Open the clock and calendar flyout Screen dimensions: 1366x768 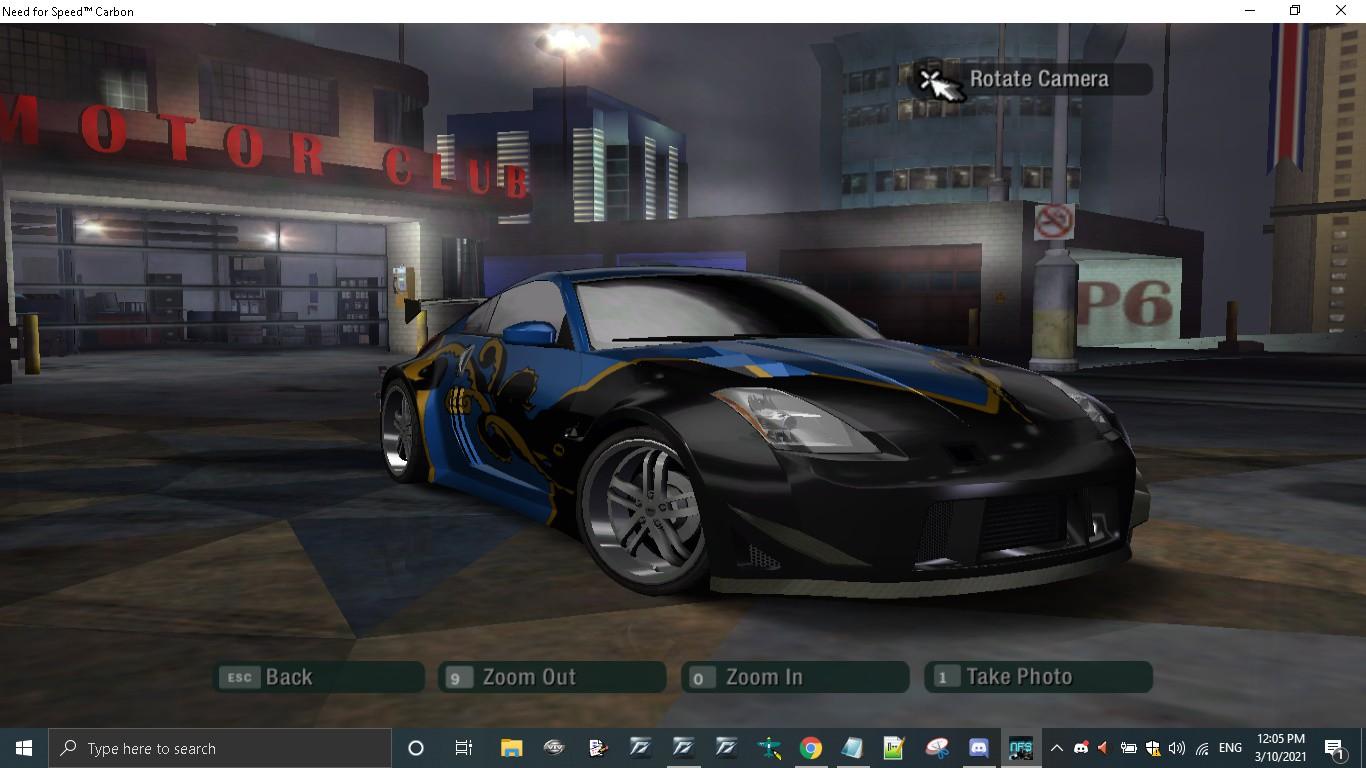(1281, 748)
